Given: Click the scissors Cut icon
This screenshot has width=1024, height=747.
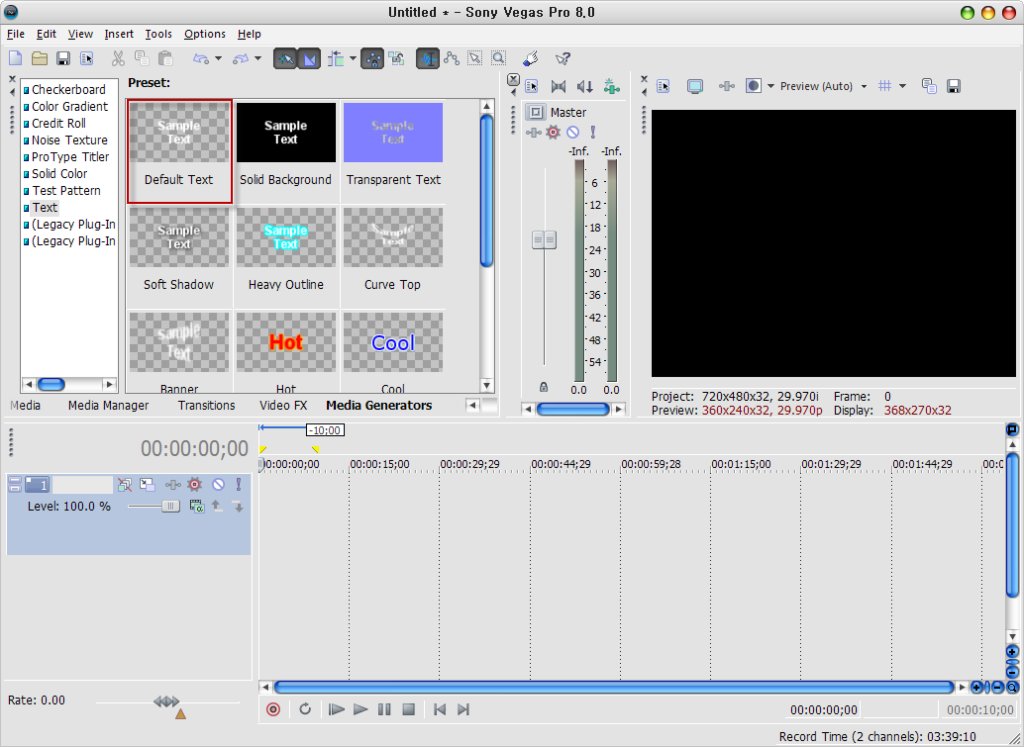Looking at the screenshot, I should pos(118,58).
